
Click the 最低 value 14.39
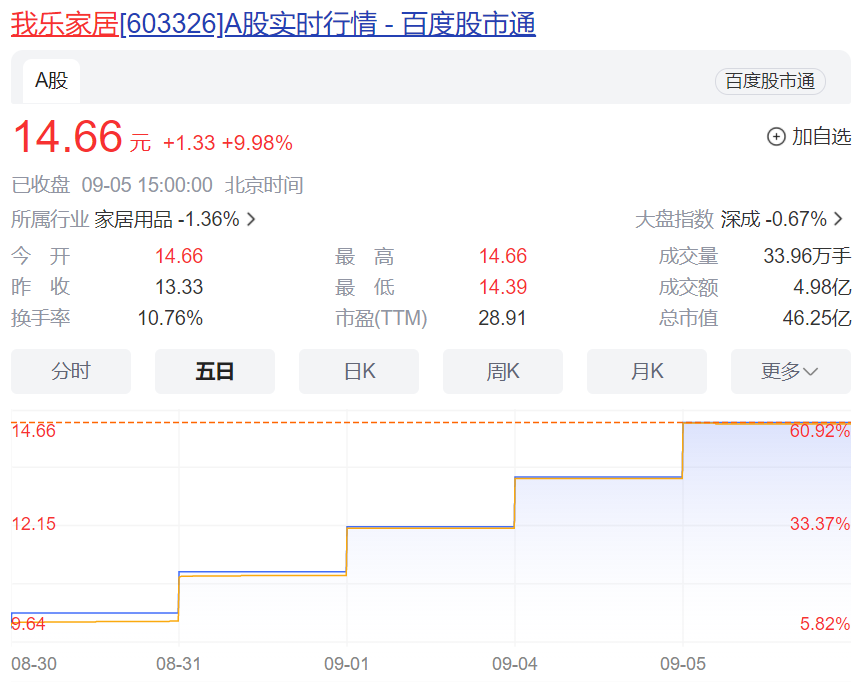coord(503,287)
